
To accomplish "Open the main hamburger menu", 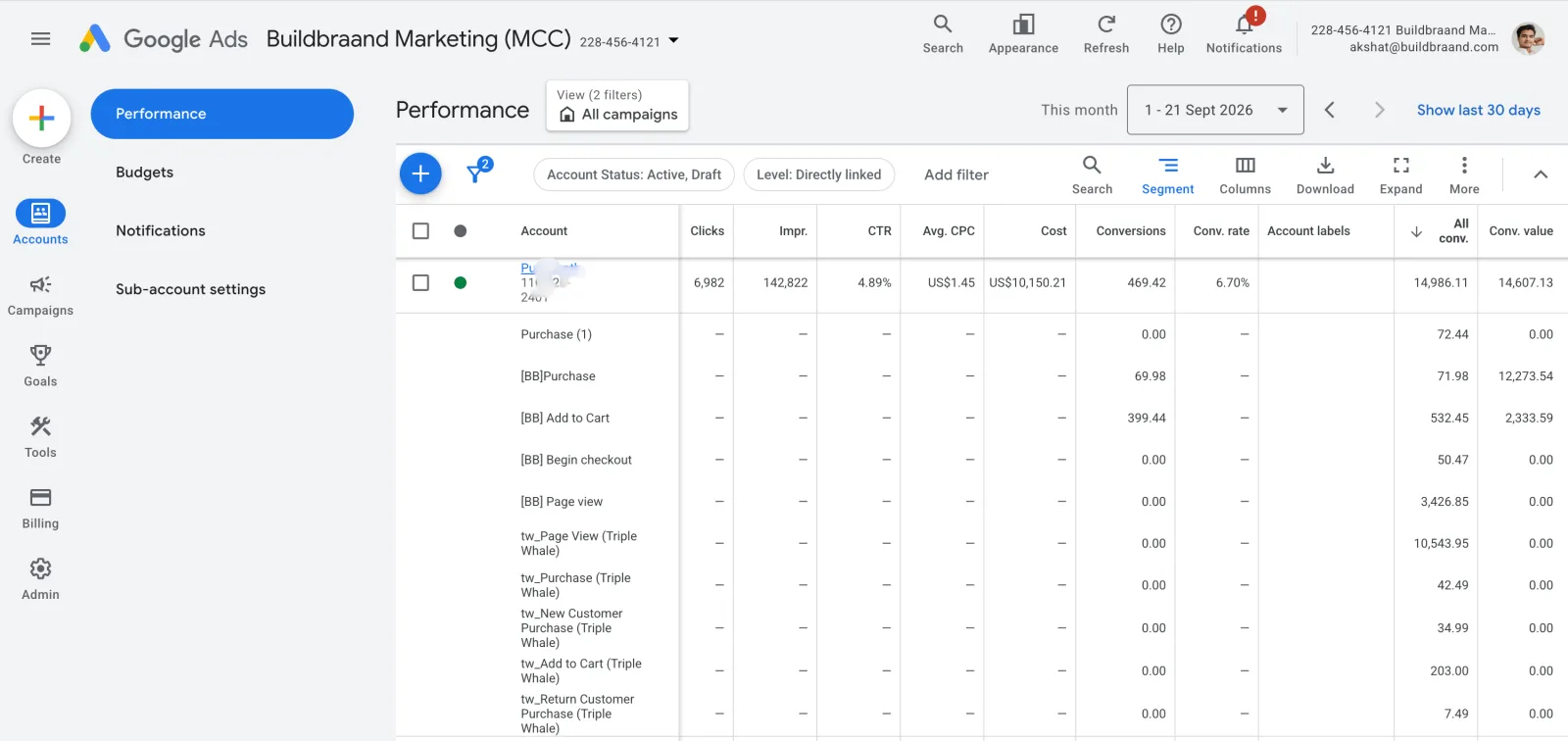I will point(40,39).
